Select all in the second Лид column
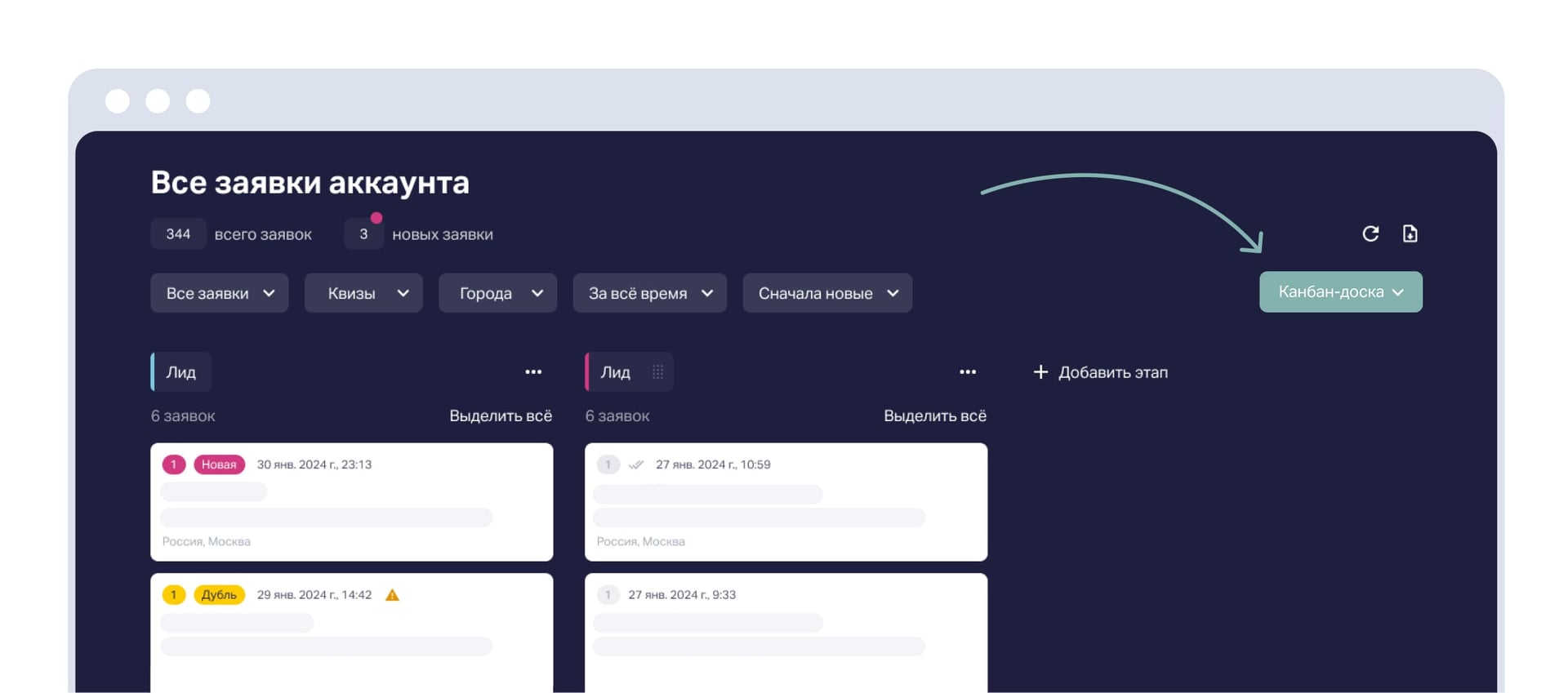Image resolution: width=1568 pixels, height=693 pixels. (x=935, y=416)
